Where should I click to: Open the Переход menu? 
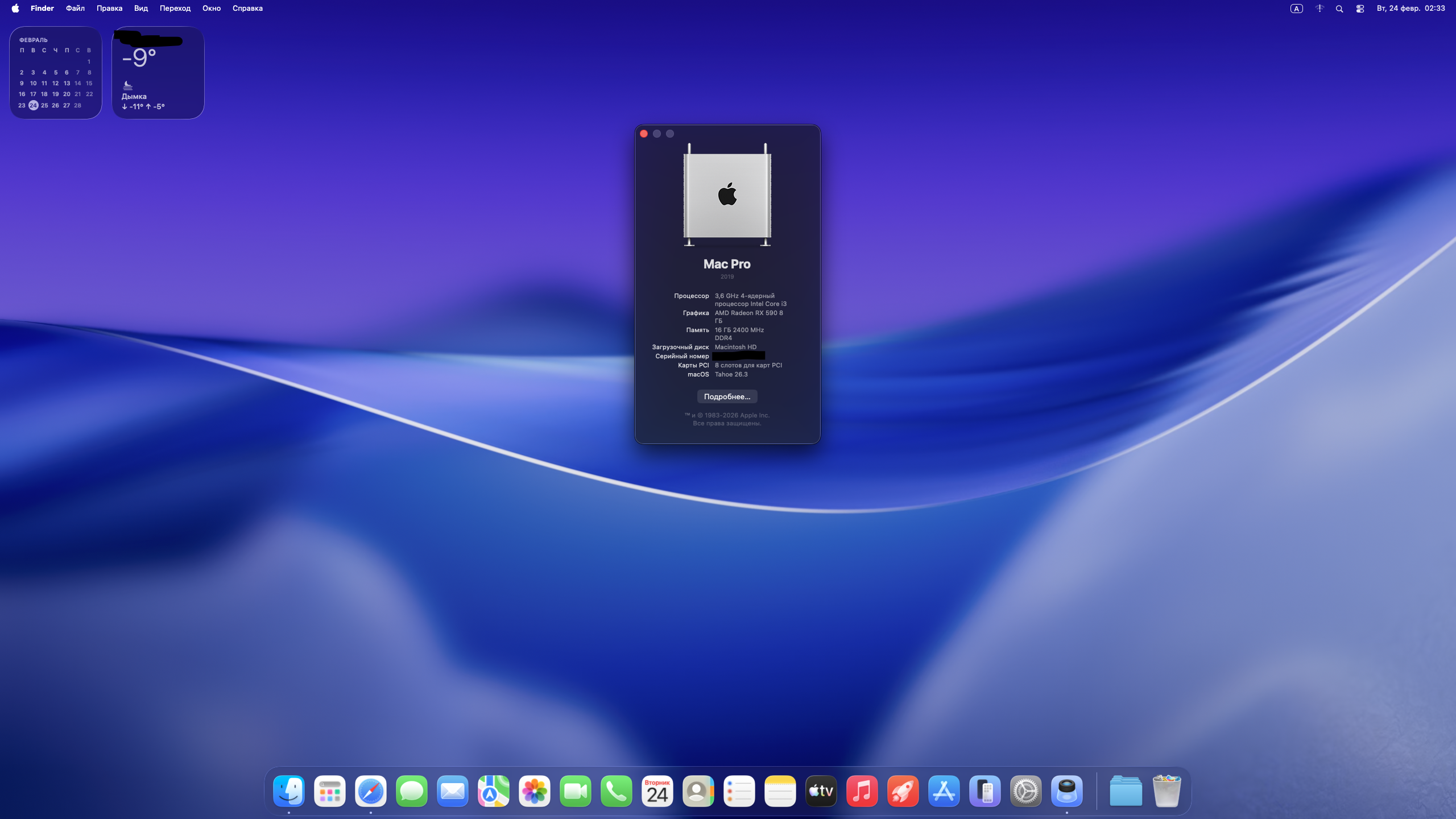tap(175, 9)
